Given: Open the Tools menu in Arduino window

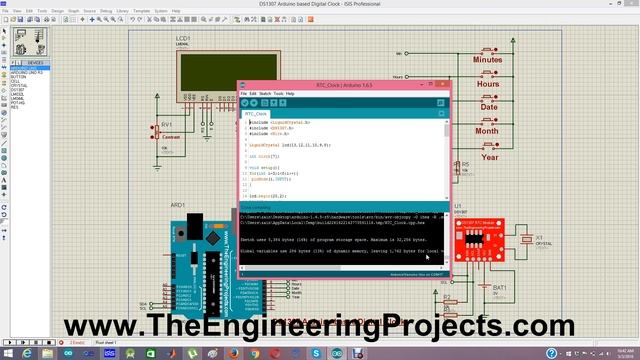Looking at the screenshot, I should (x=278, y=94).
